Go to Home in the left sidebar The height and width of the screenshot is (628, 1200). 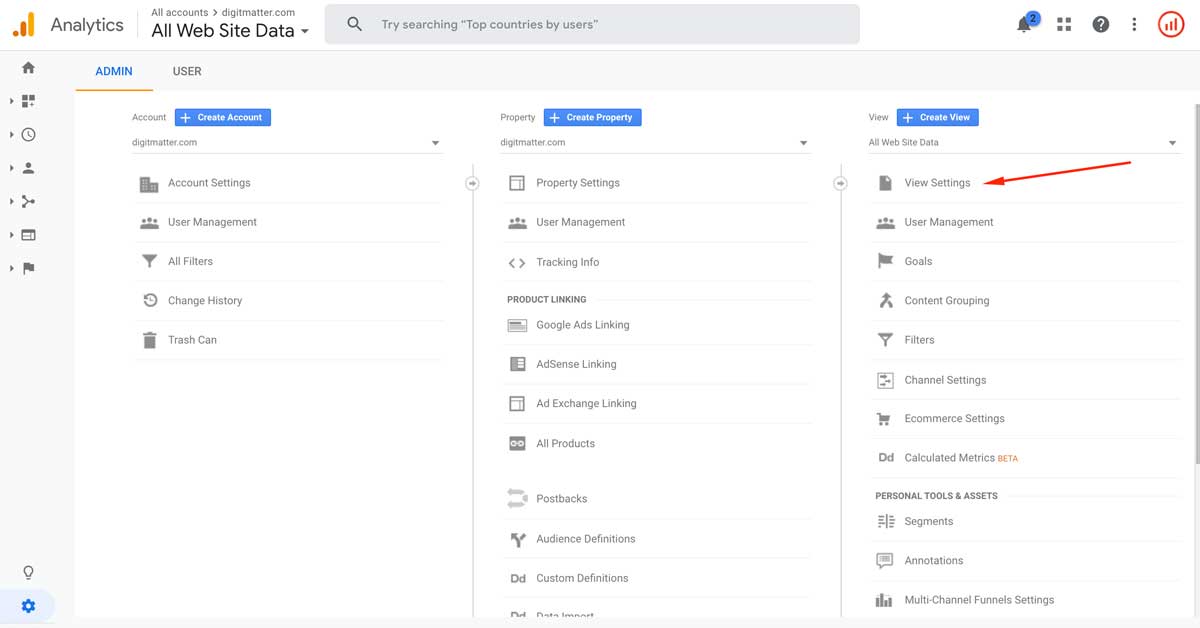pos(28,68)
